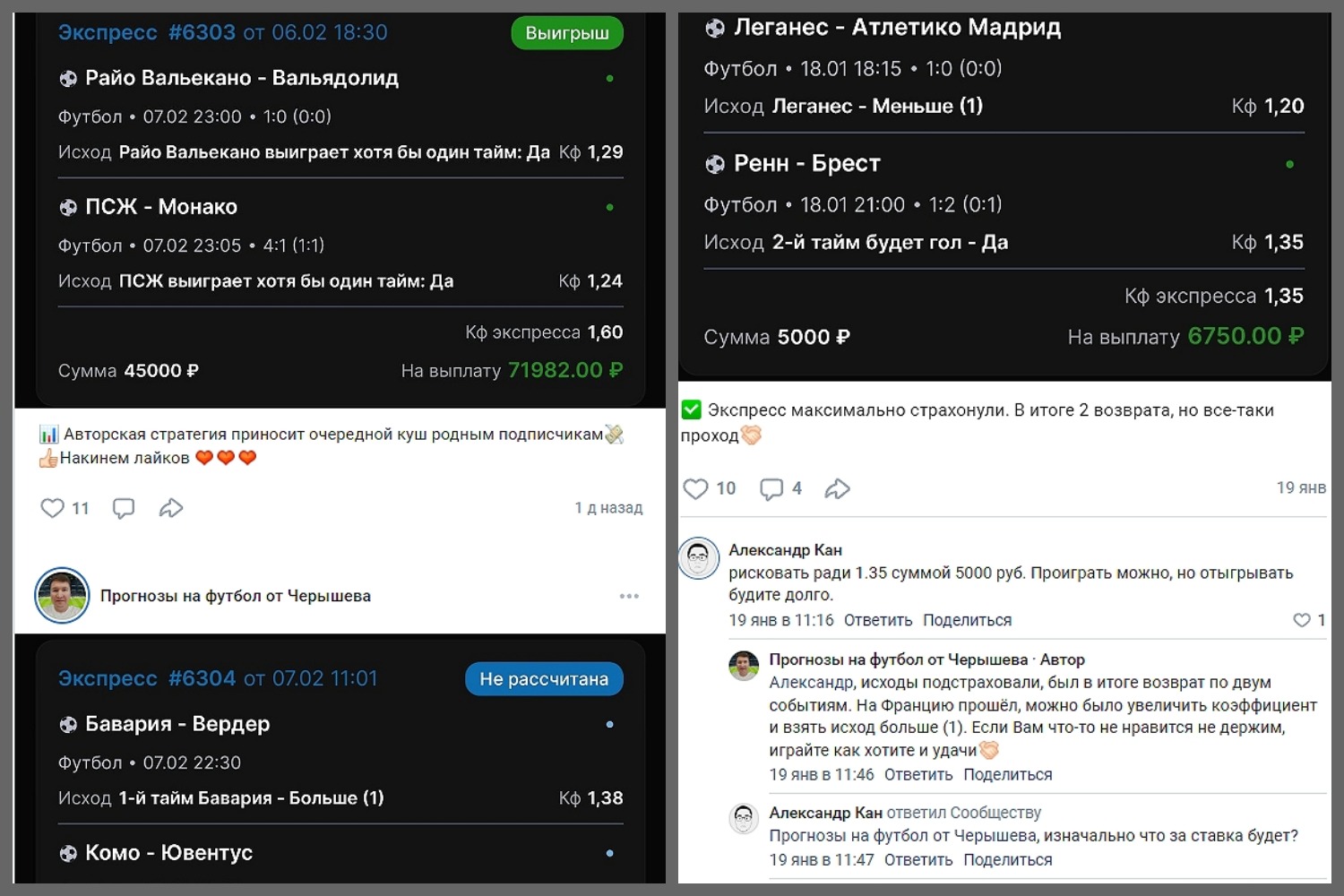Image resolution: width=1344 pixels, height=896 pixels.
Task: Open Экспресс #6304 bet slip title
Action: point(146,678)
